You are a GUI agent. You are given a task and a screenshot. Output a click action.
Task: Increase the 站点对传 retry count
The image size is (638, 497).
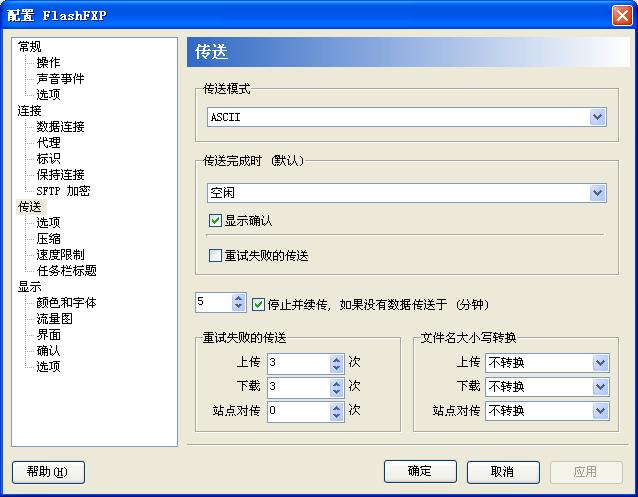336,407
